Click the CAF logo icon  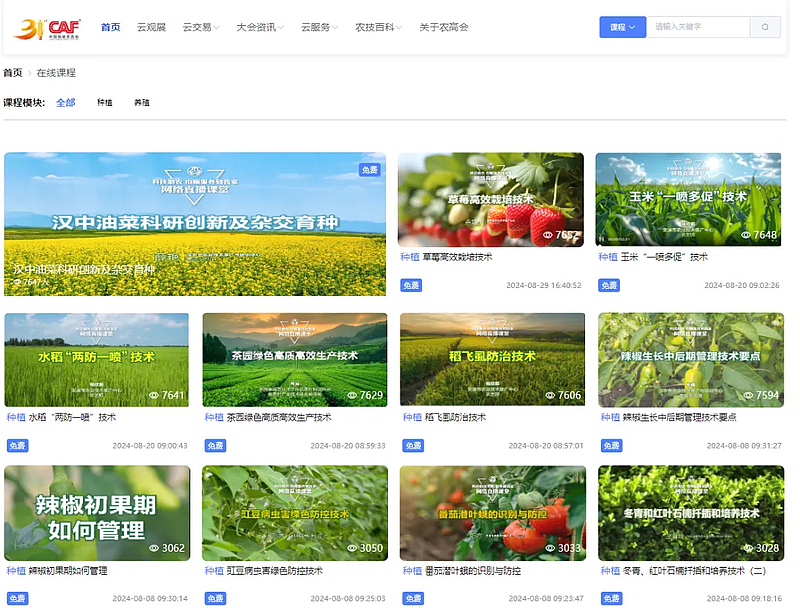click(x=47, y=27)
